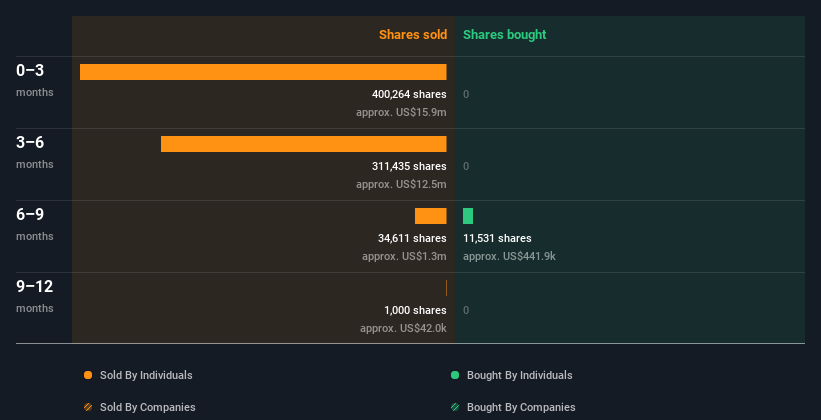Click the 34,611 shares value

412,238
